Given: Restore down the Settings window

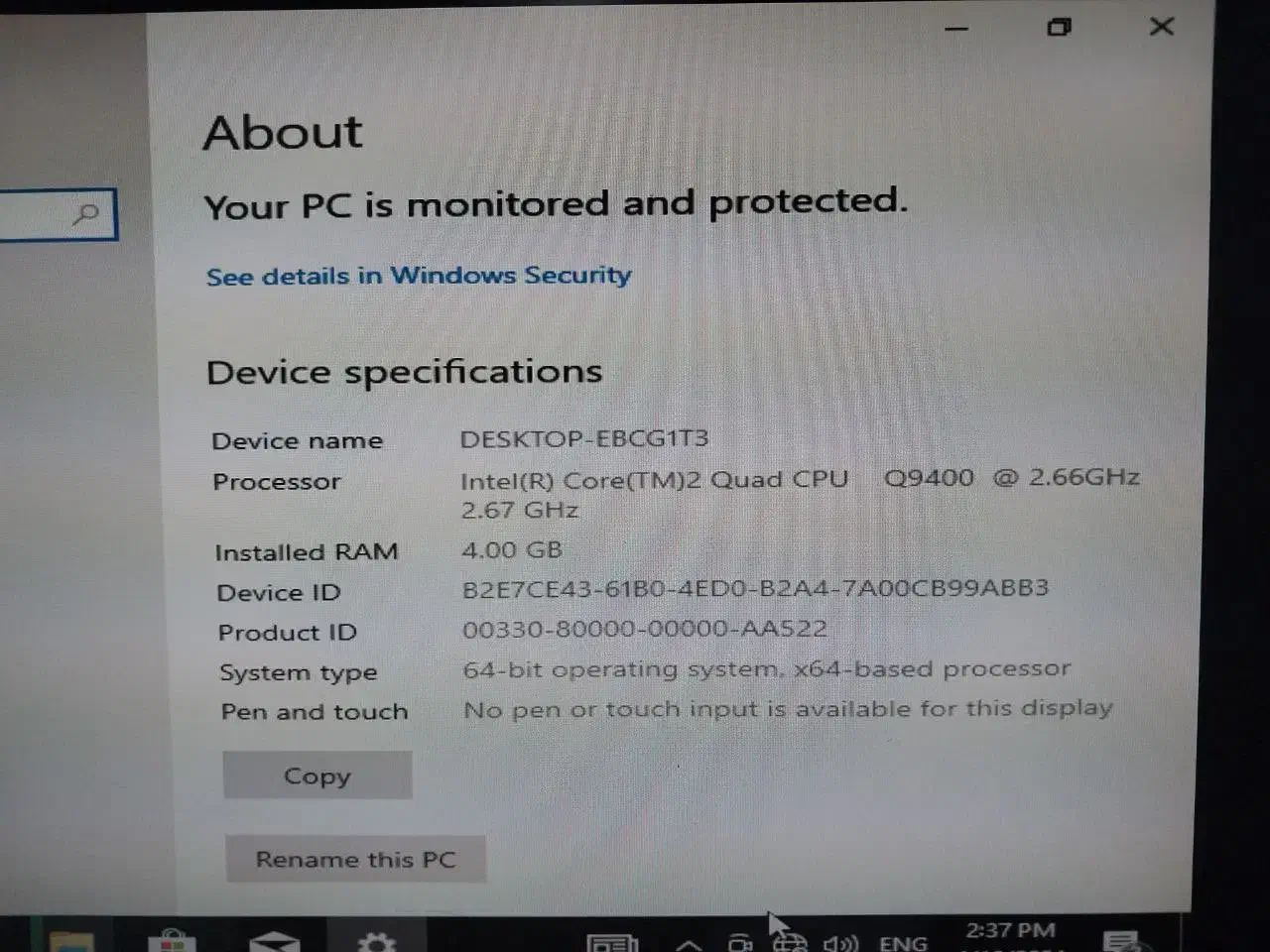Looking at the screenshot, I should tap(1060, 27).
